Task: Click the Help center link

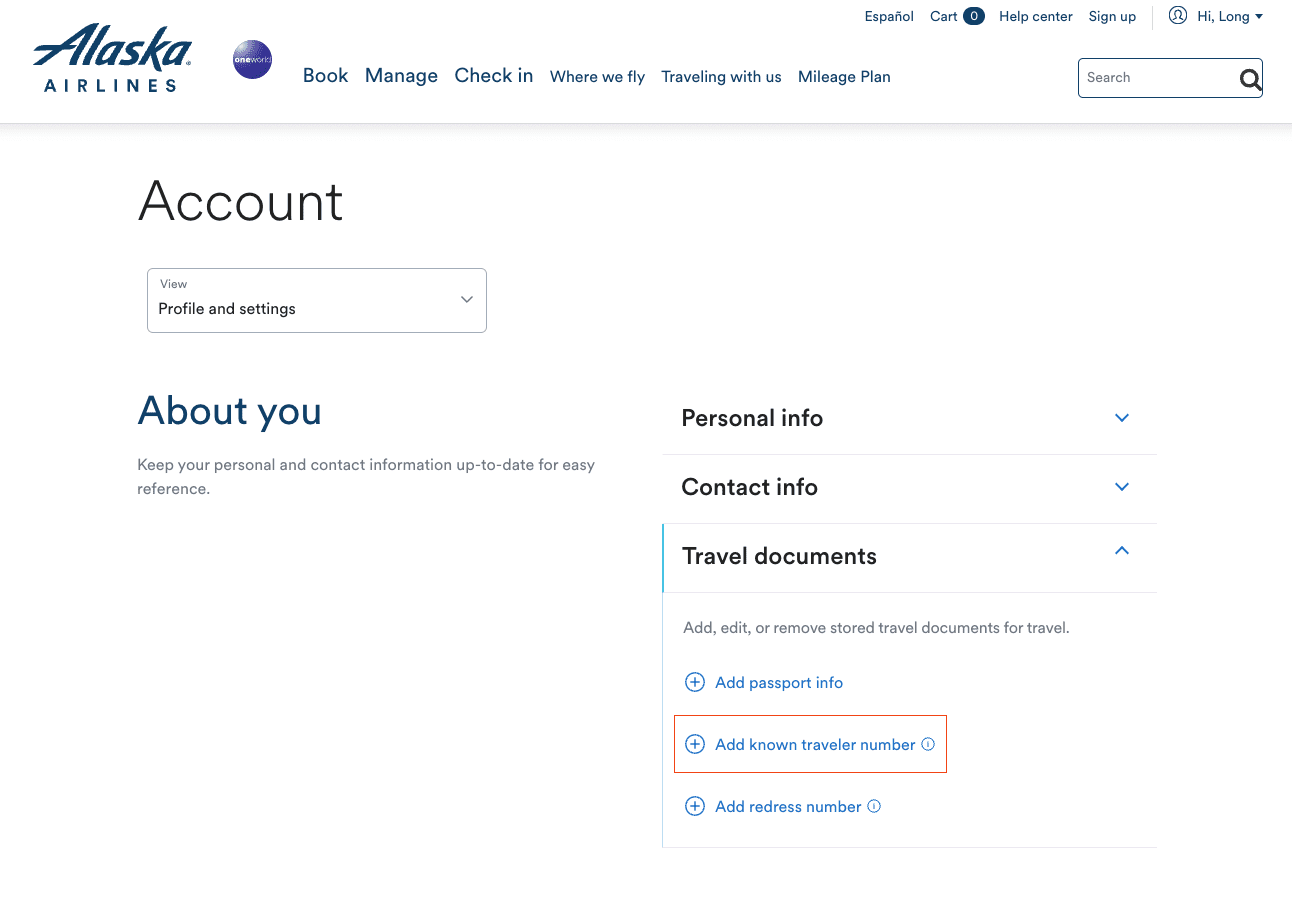Action: coord(1035,16)
